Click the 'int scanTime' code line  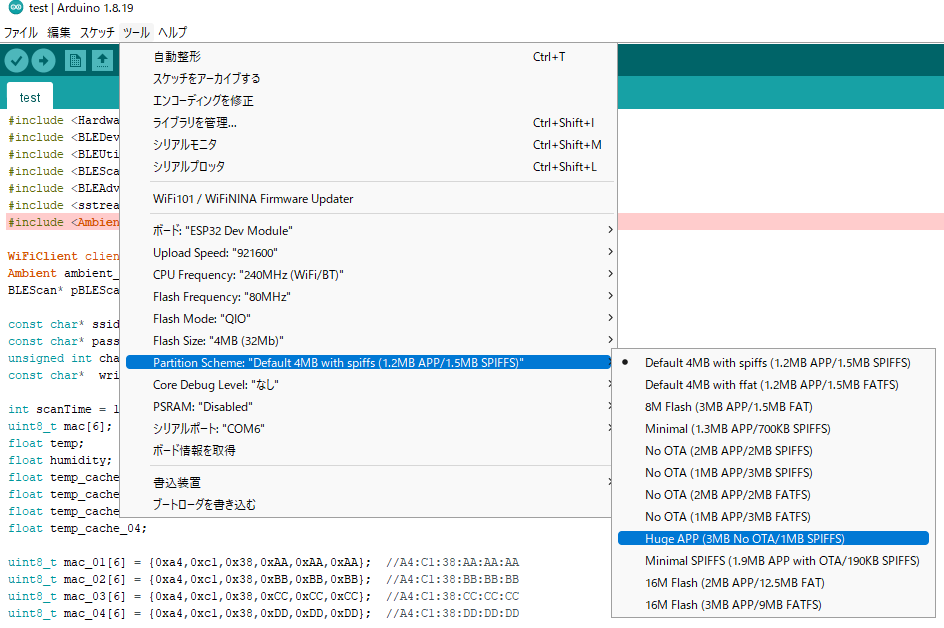point(63,409)
